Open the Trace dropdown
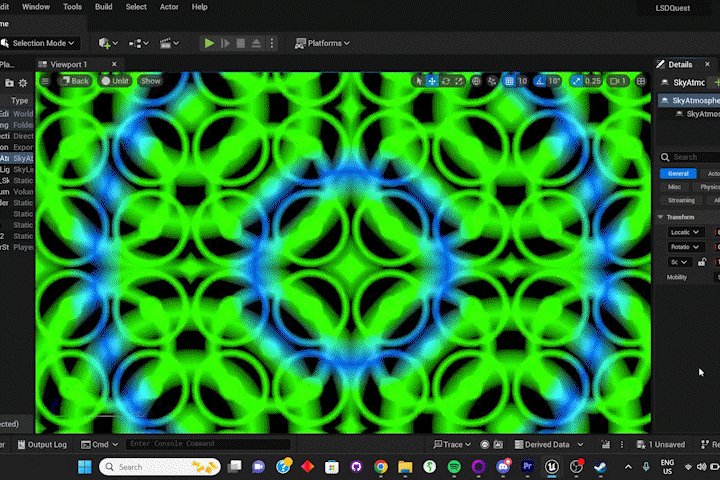Image resolution: width=720 pixels, height=480 pixels. point(452,444)
